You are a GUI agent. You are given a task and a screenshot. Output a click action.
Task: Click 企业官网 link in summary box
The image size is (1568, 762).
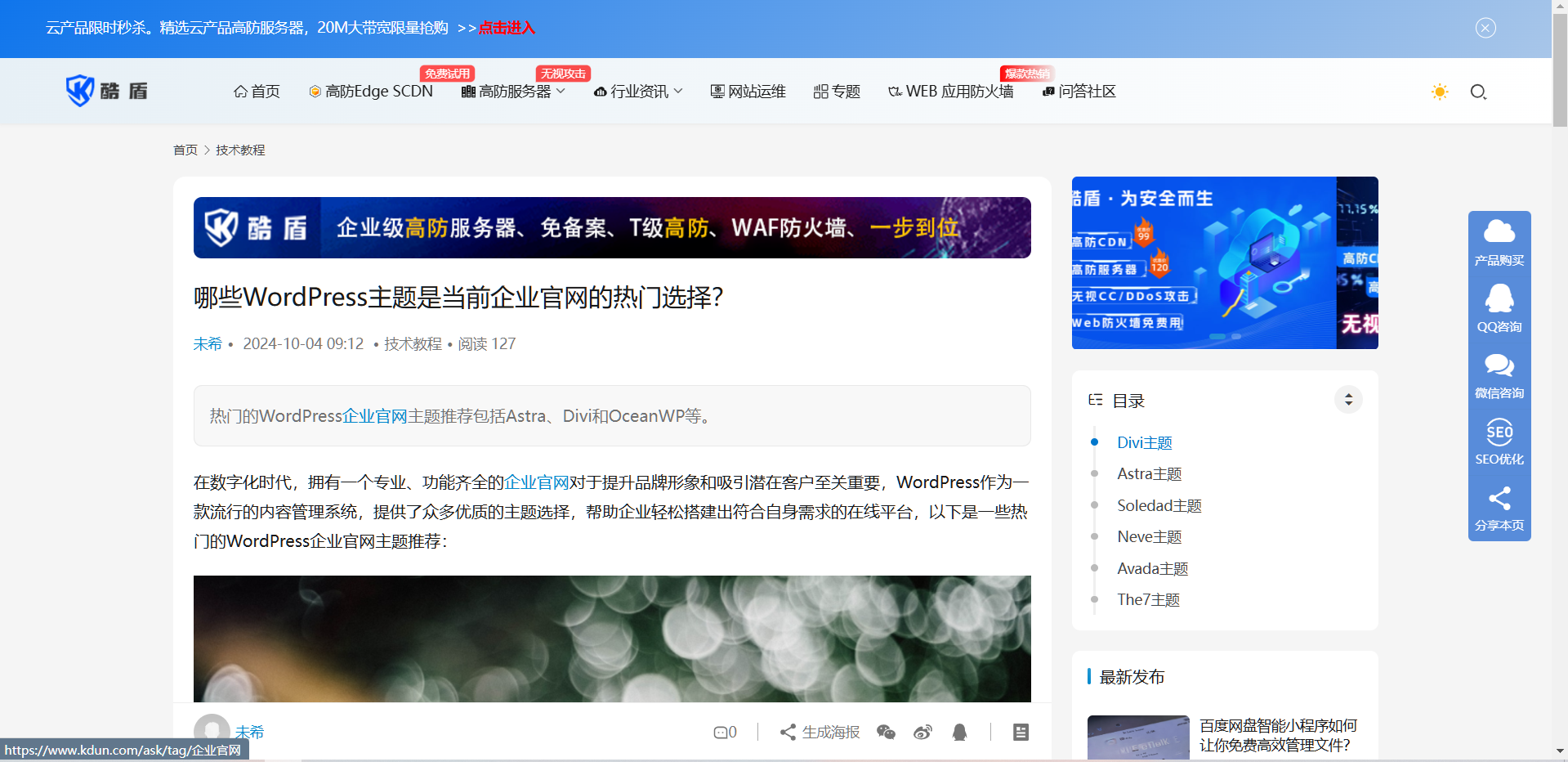point(375,416)
